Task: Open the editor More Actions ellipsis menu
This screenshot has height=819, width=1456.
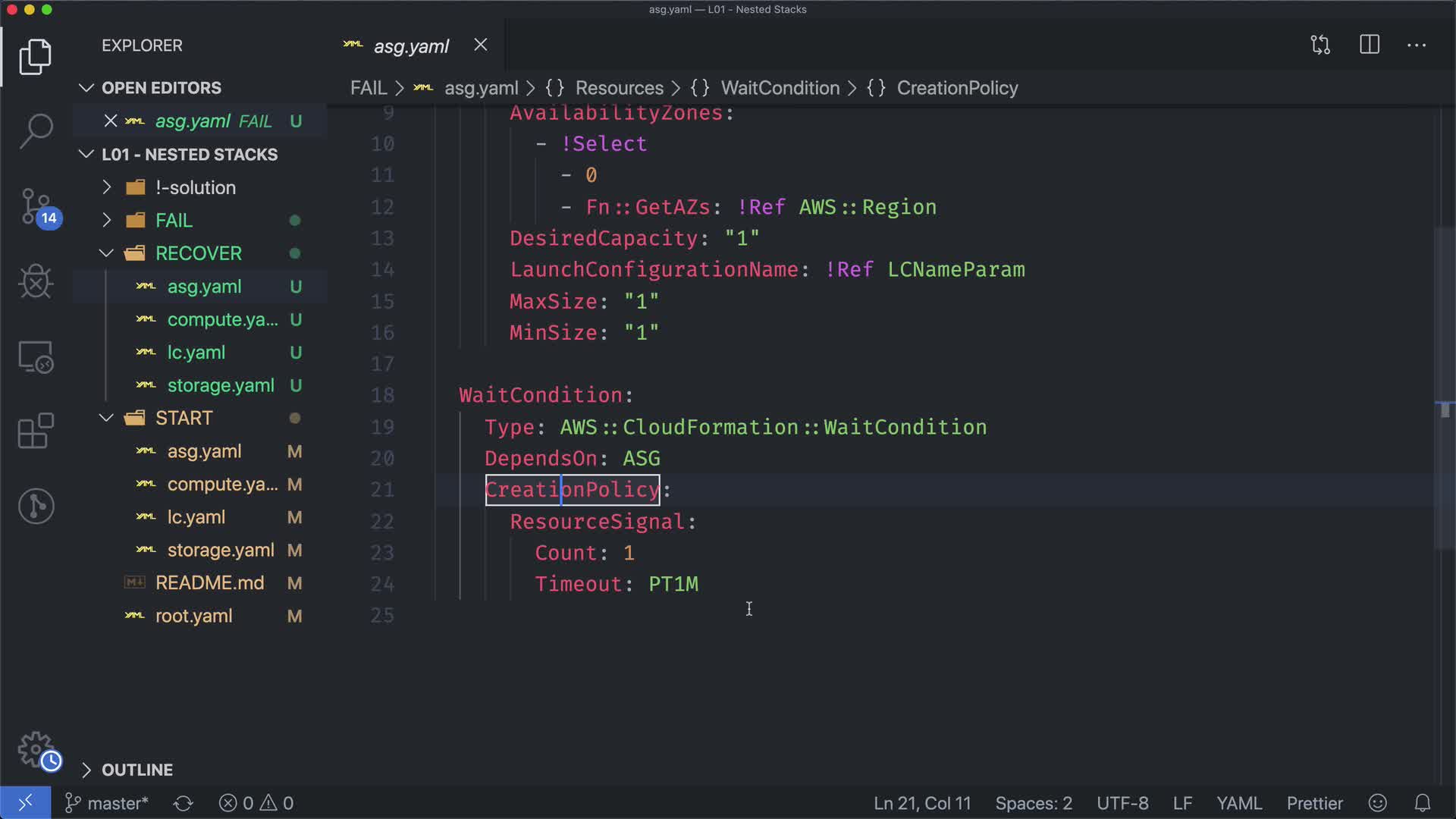Action: tap(1417, 45)
